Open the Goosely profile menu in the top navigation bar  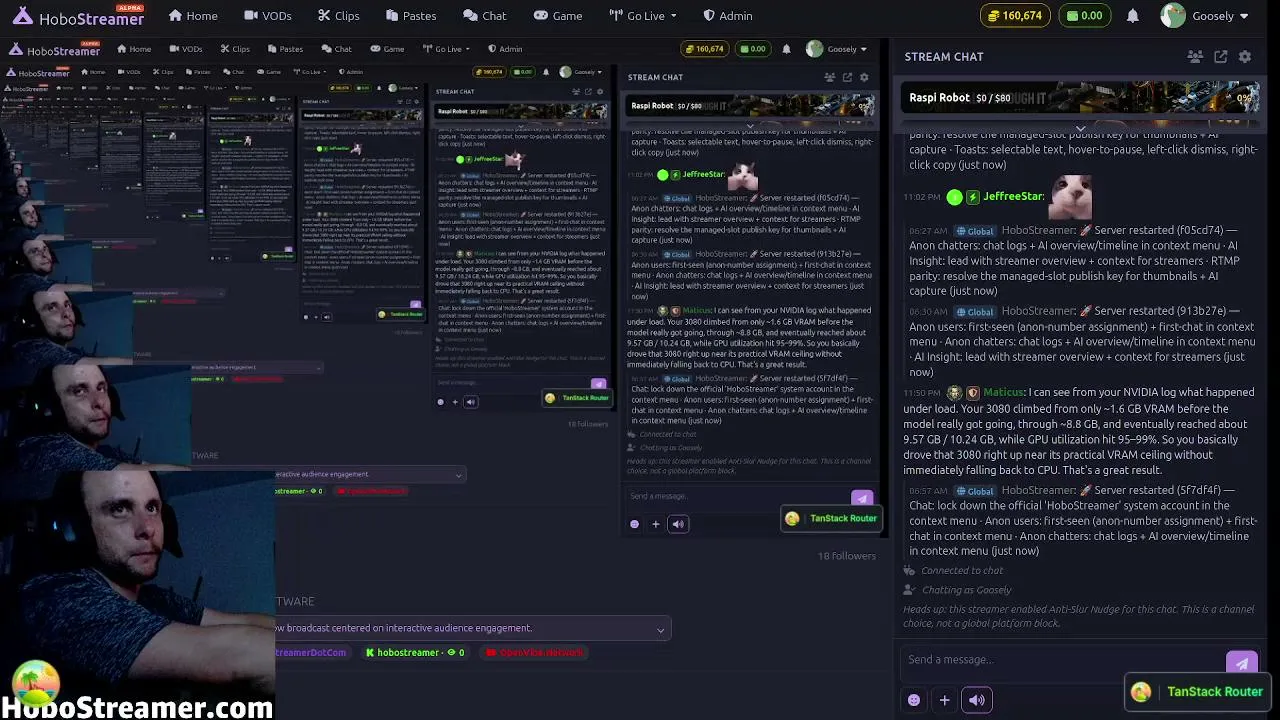pos(1205,16)
